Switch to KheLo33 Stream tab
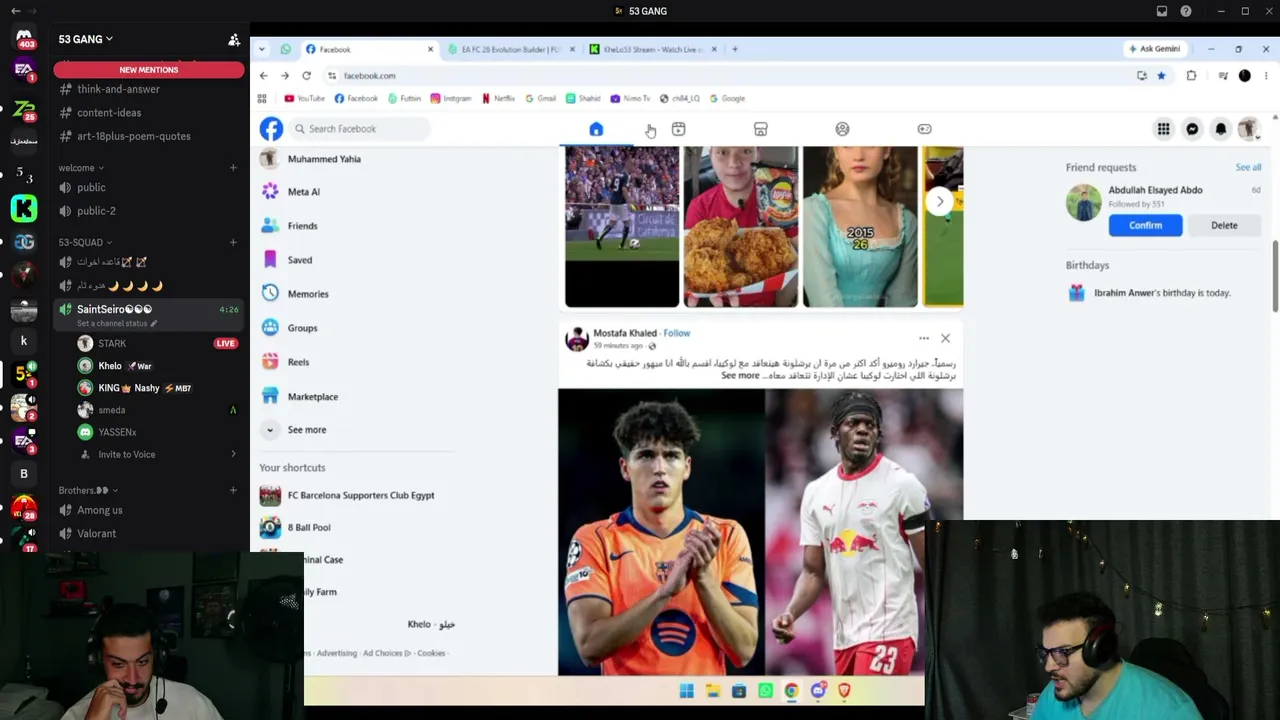 coord(652,49)
